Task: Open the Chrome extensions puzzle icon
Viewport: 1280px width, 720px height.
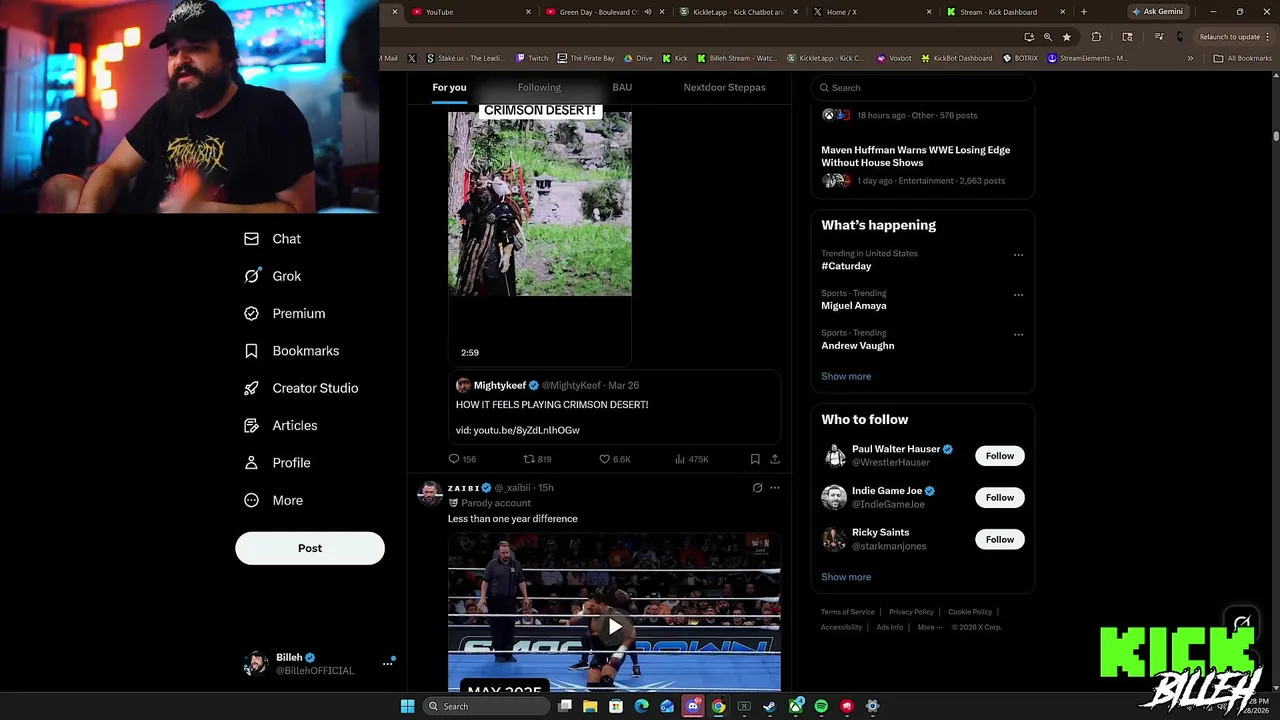Action: 1096,37
